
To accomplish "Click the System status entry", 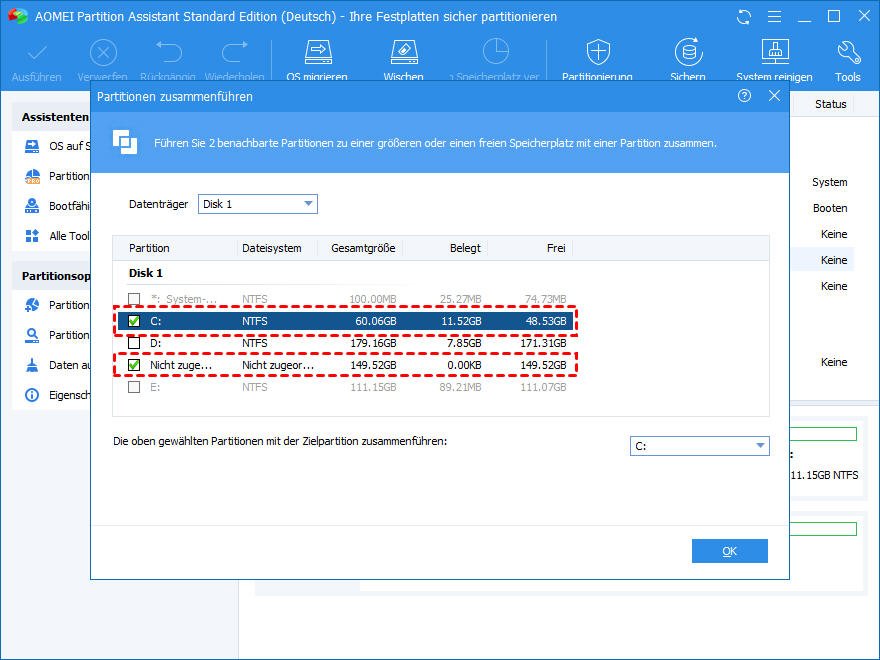I will (829, 182).
